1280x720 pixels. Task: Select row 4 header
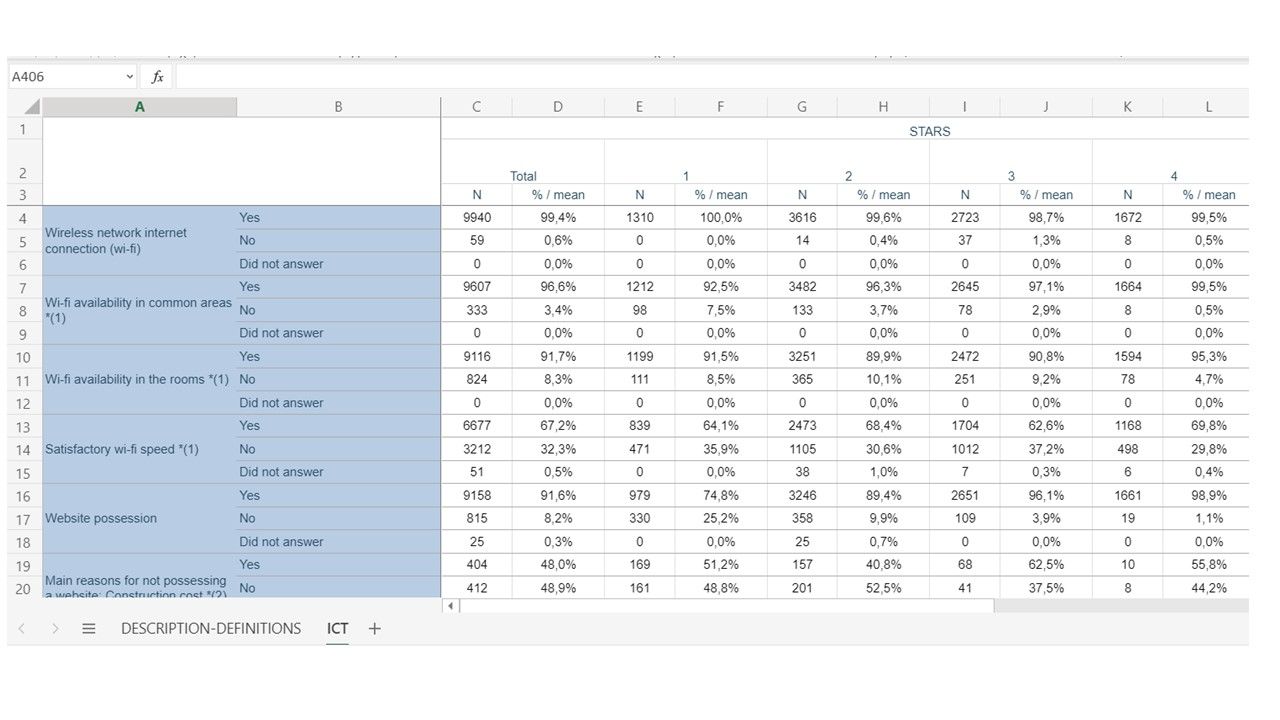23,218
